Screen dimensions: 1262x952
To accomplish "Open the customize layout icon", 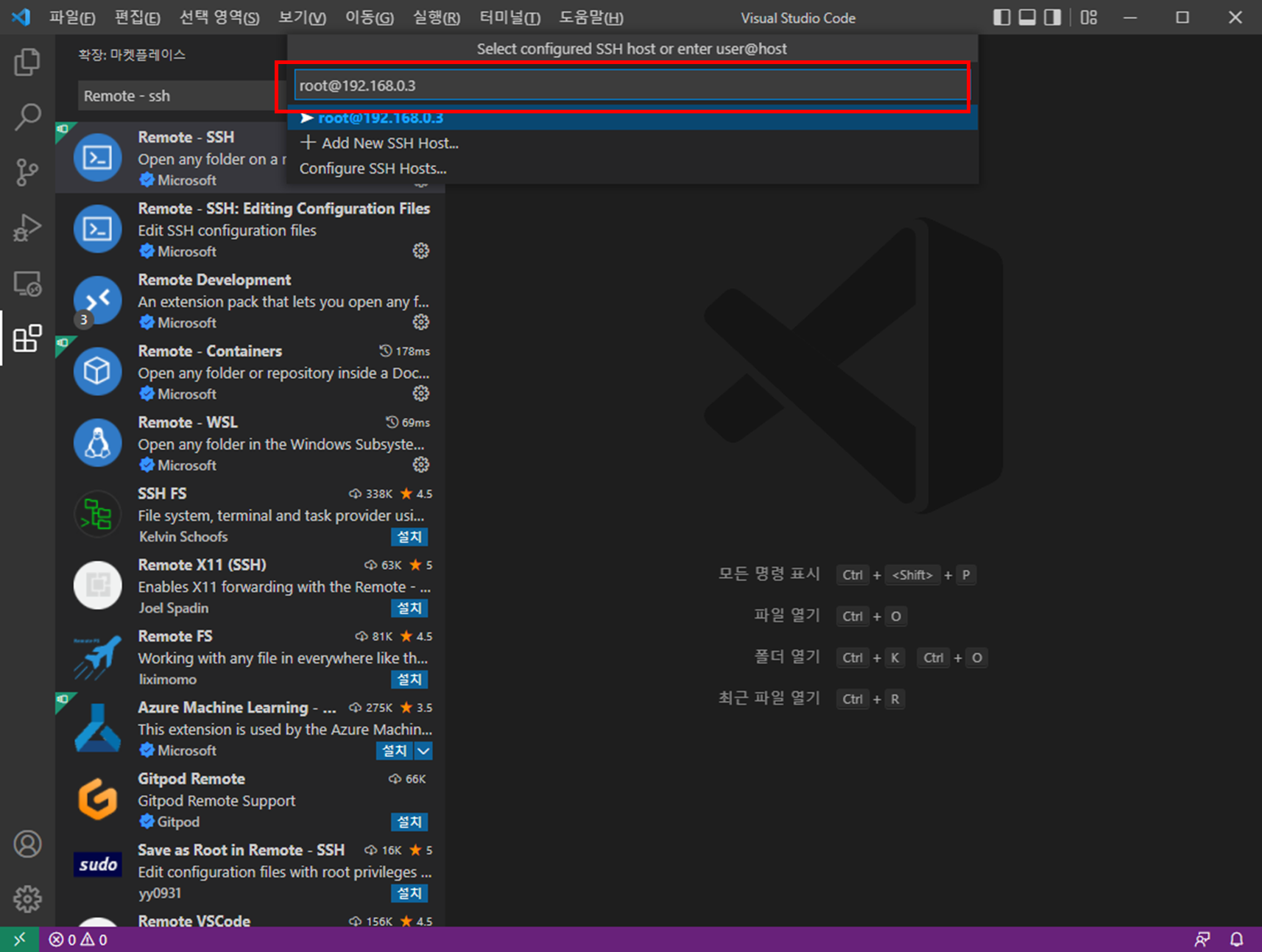I will tap(1089, 18).
